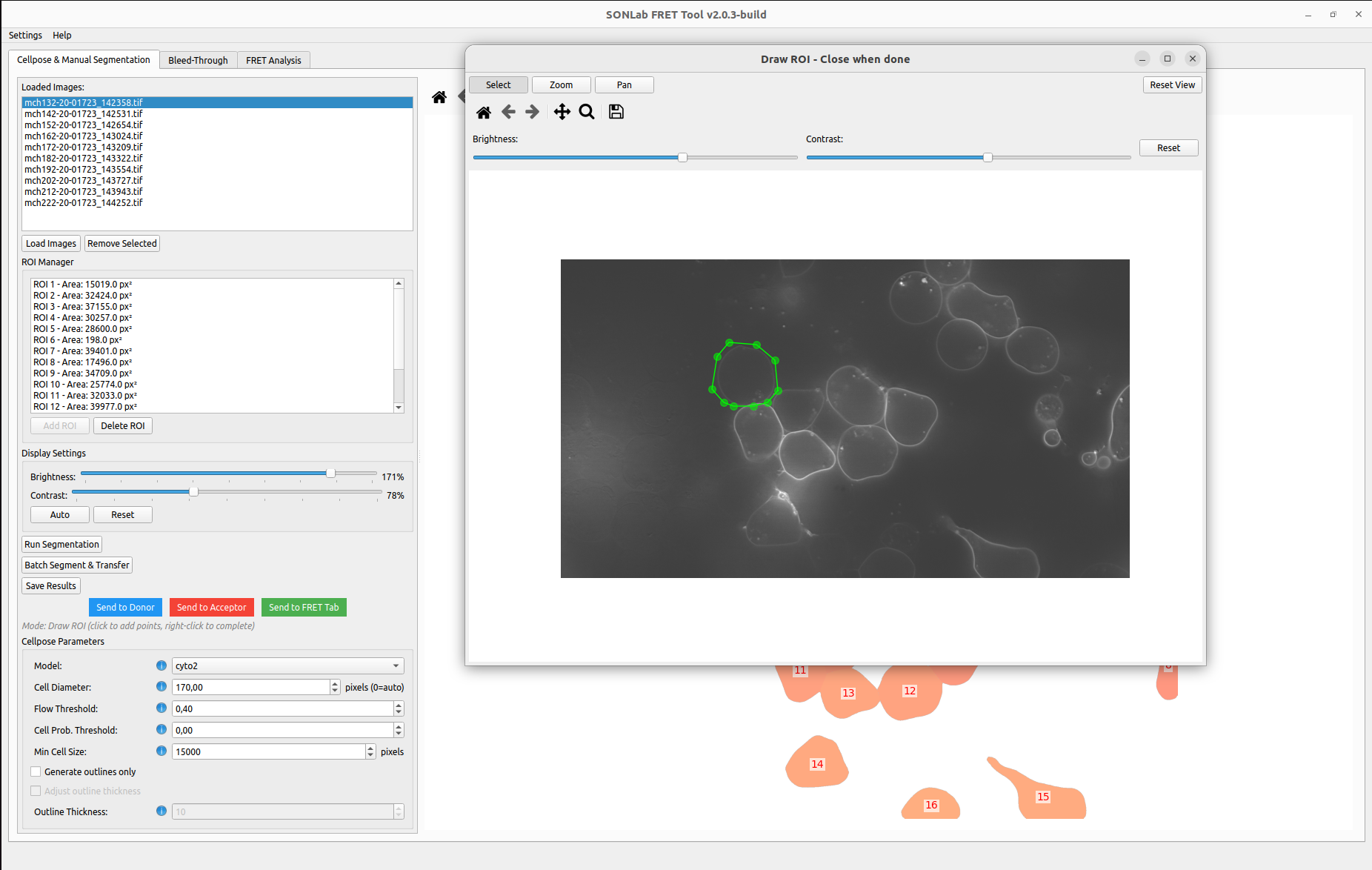Click the Draw ROI Brightness slider handle
The height and width of the screenshot is (870, 1372).
pyautogui.click(x=682, y=158)
